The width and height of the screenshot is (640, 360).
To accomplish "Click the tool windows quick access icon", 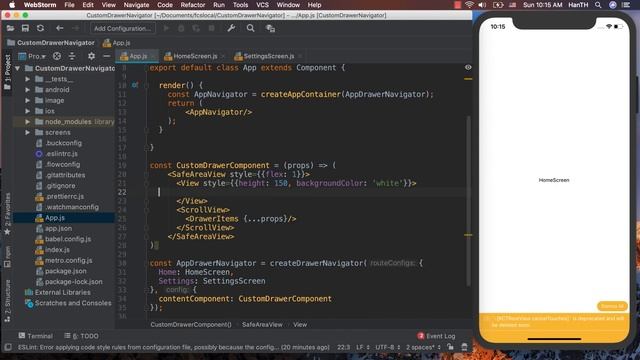I will 7,347.
